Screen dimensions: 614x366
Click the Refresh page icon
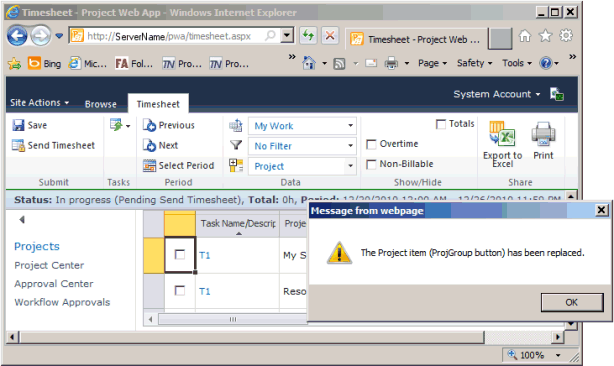[308, 36]
